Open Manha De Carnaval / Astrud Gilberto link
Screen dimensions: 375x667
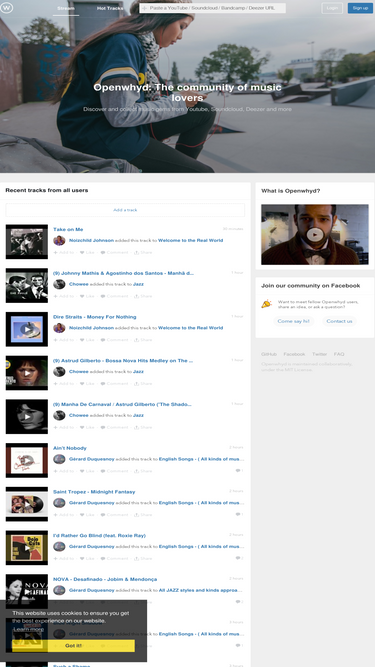[x=122, y=405]
